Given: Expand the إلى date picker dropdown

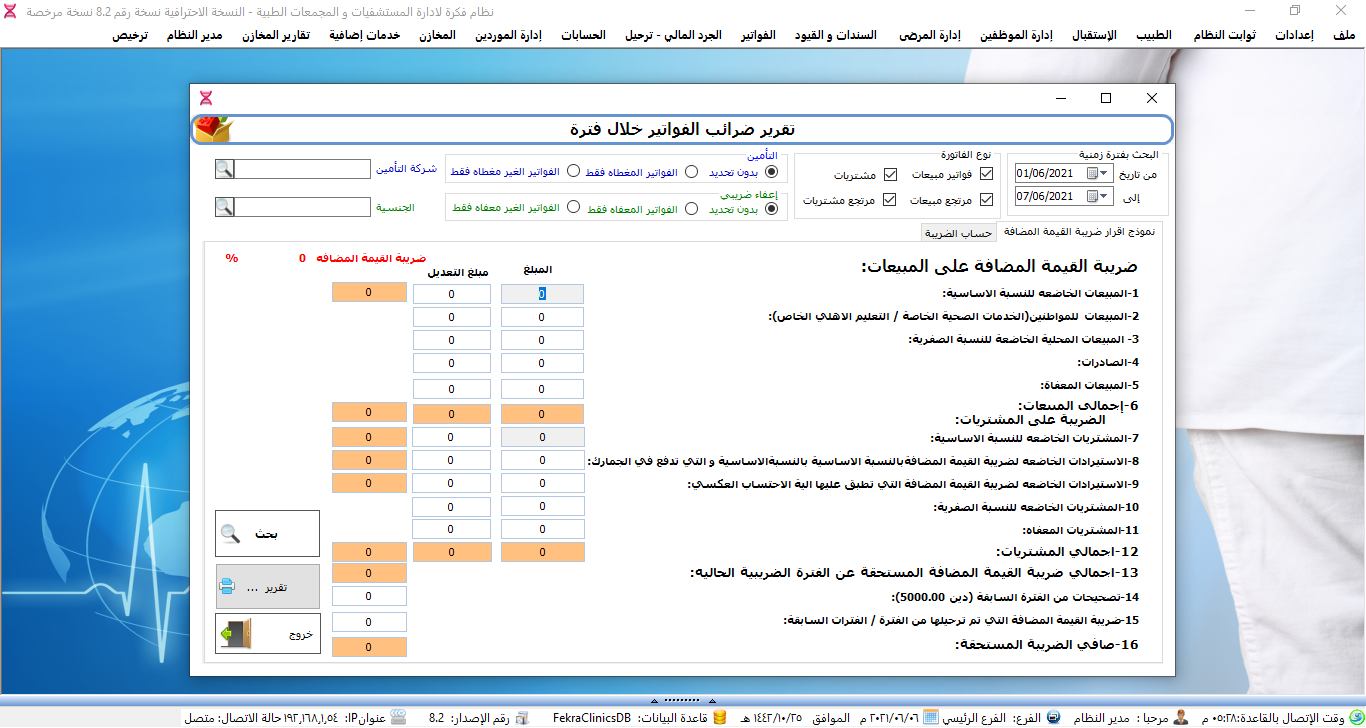Looking at the screenshot, I should 1104,196.
